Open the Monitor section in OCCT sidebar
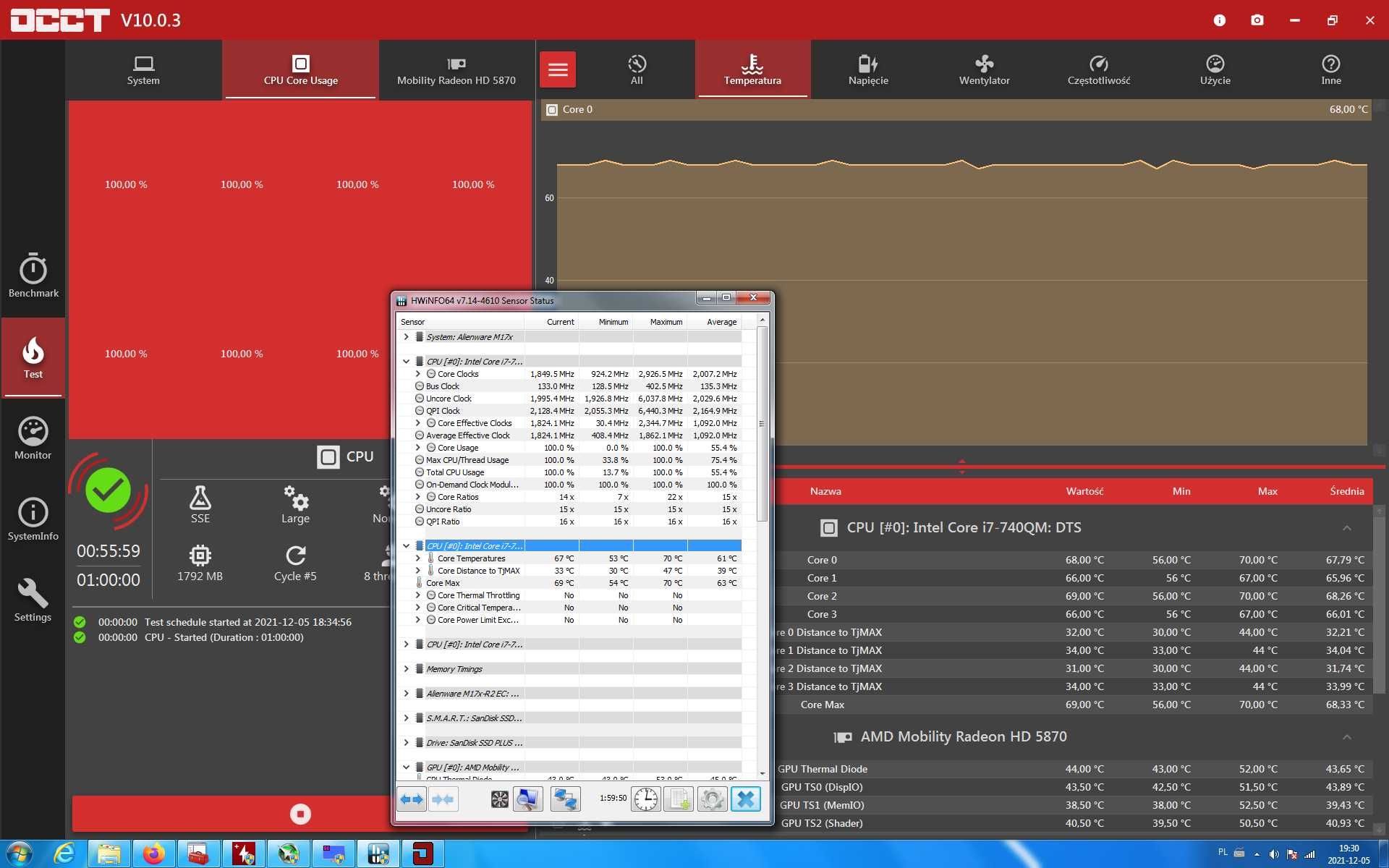1389x868 pixels. [x=33, y=438]
